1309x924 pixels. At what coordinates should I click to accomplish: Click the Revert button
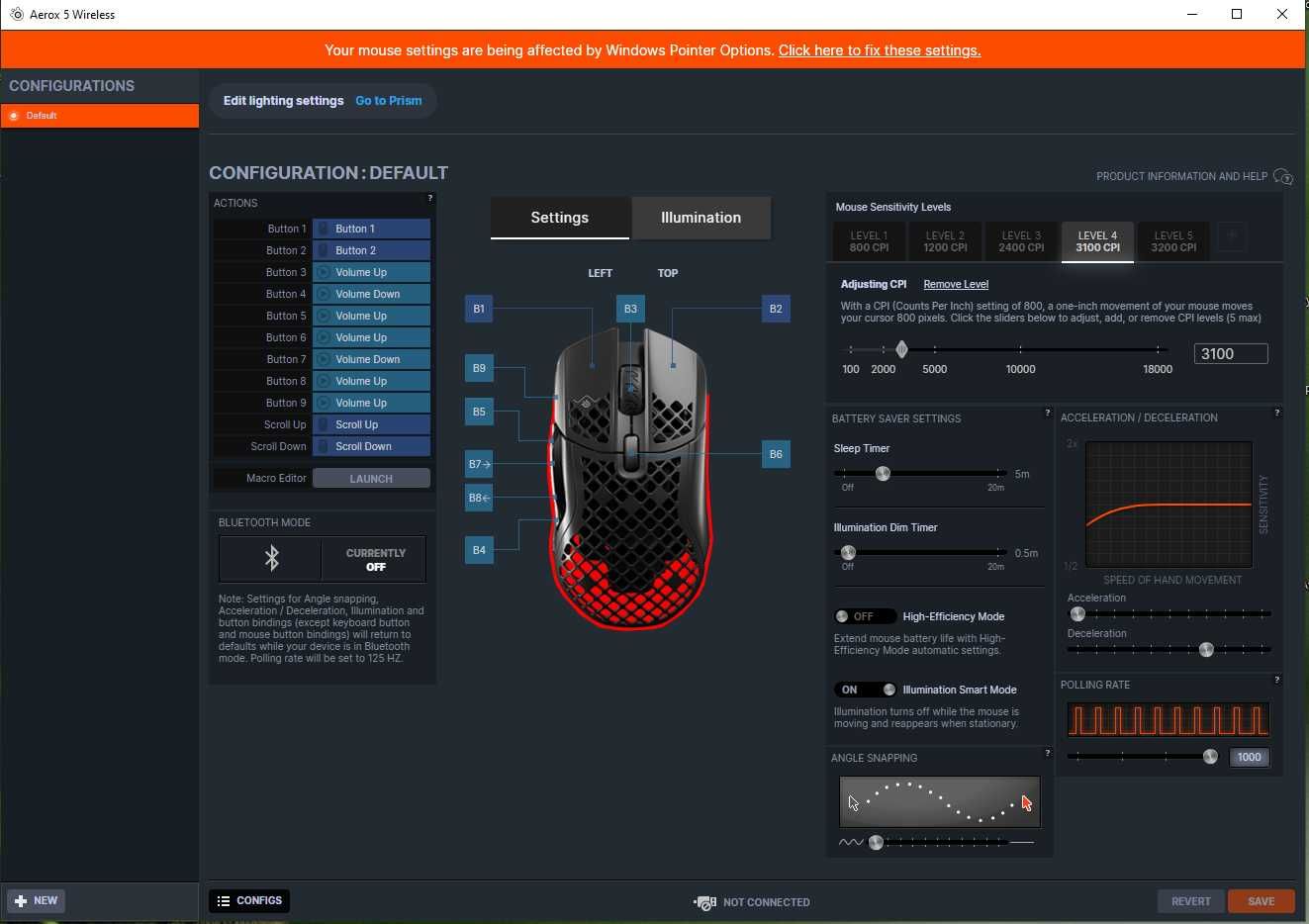click(x=1191, y=901)
